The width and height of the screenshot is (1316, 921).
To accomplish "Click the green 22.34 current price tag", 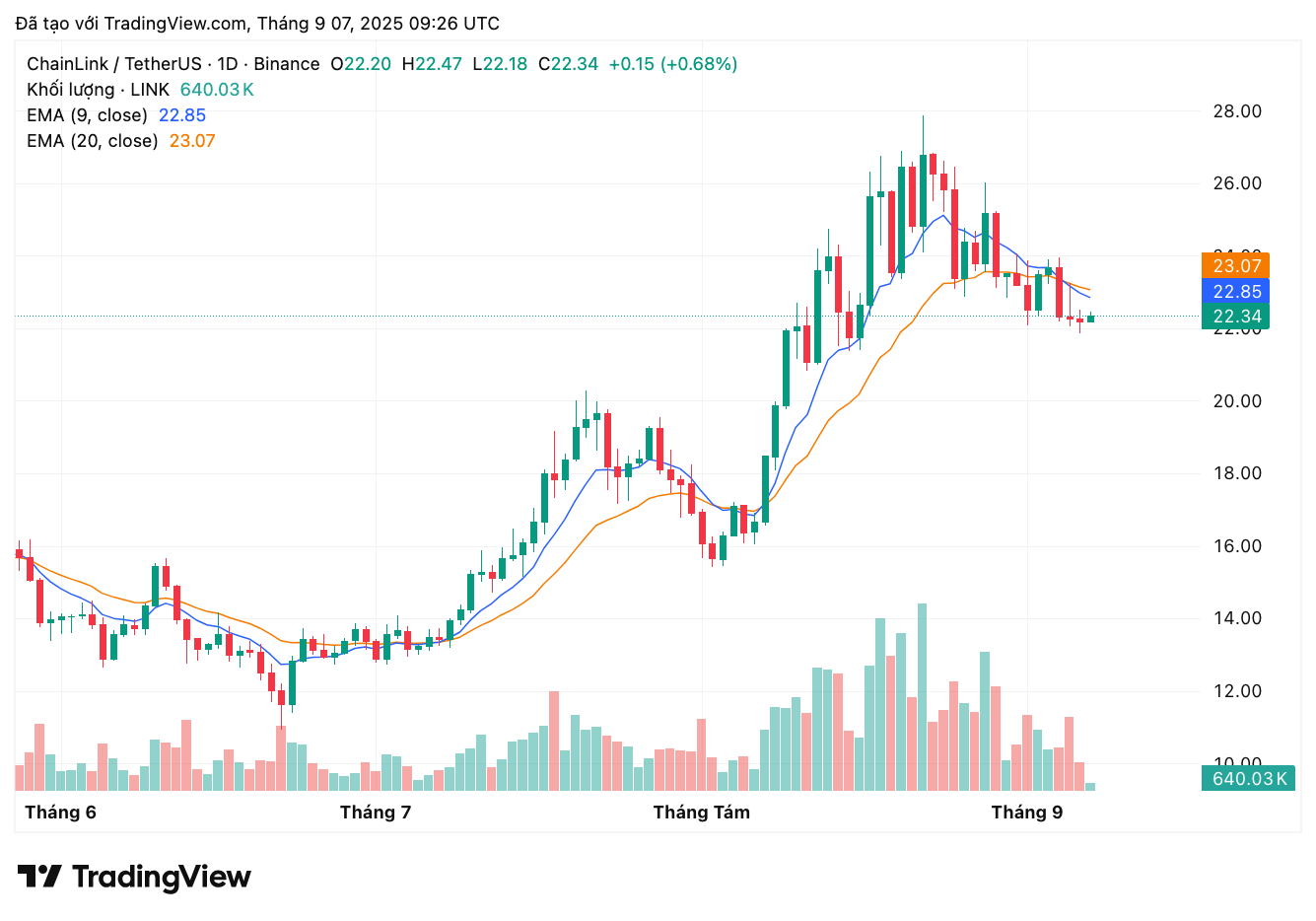I will coord(1236,316).
